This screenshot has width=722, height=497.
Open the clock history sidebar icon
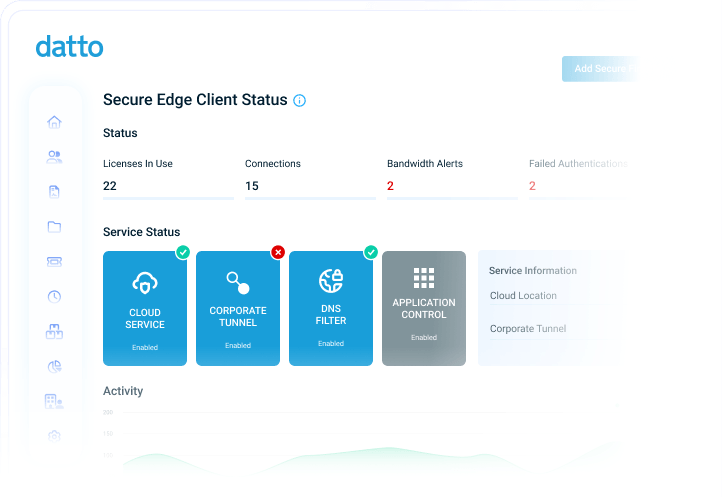coord(54,296)
